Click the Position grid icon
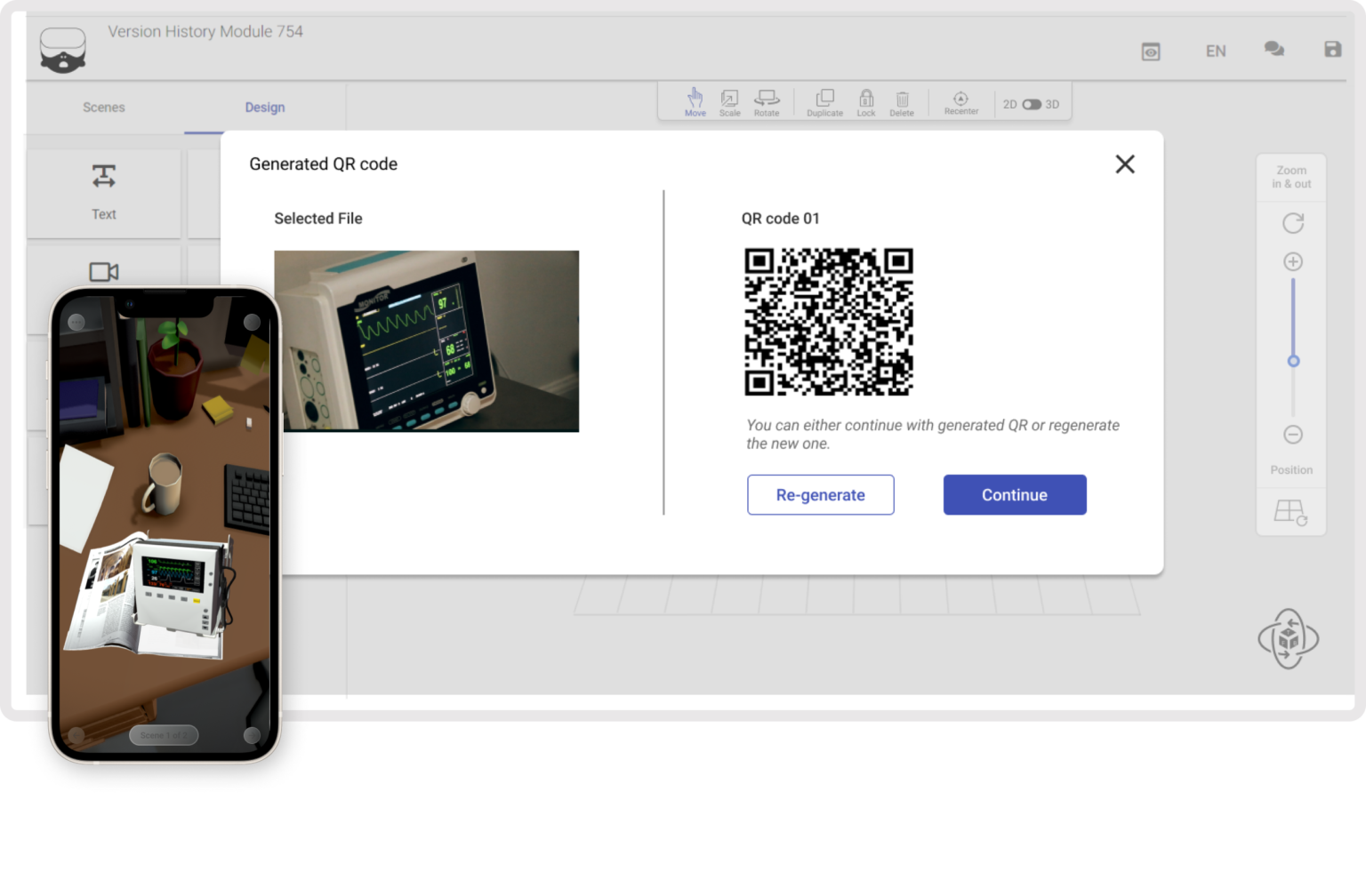Screen dimensions: 1366x896 click(x=1290, y=513)
